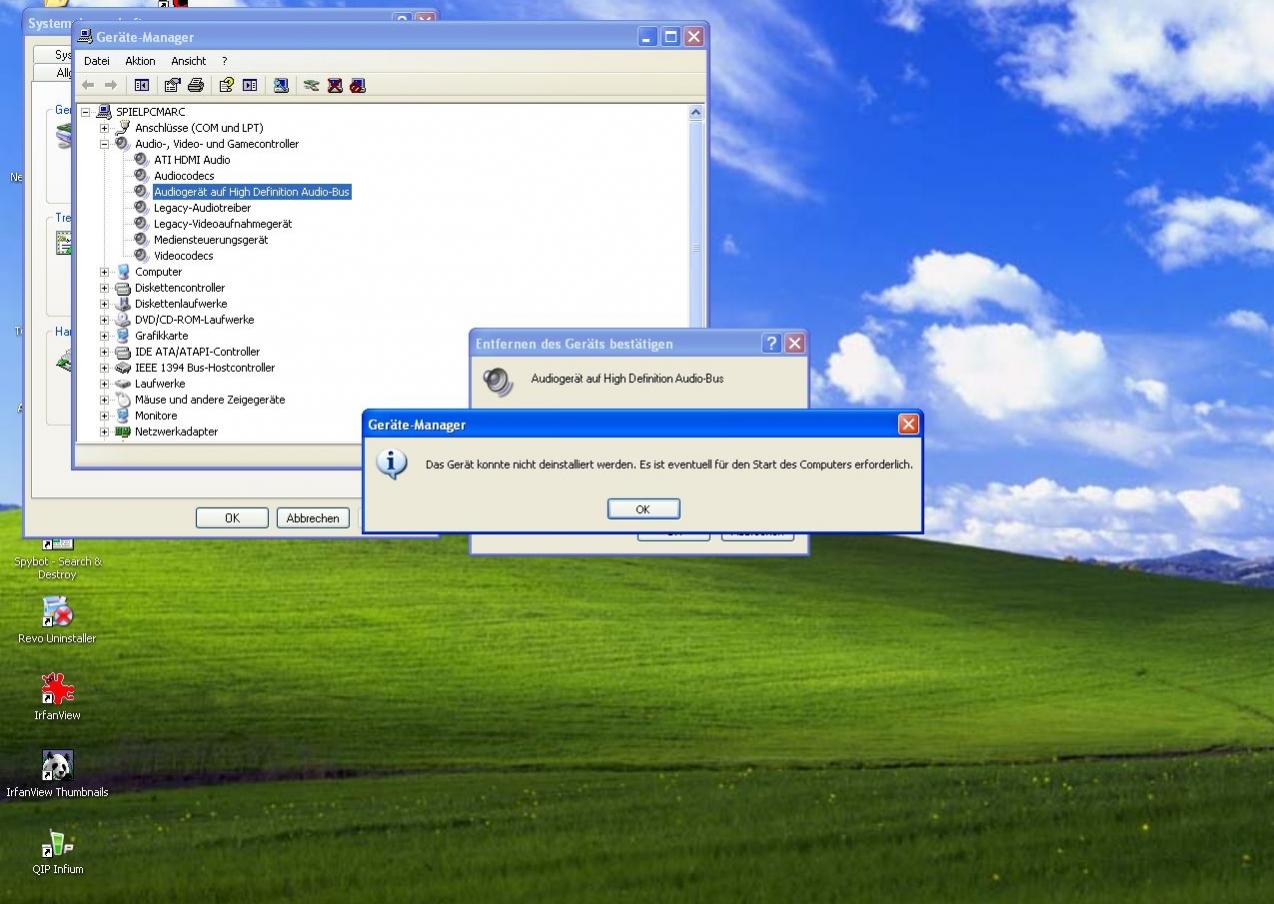The height and width of the screenshot is (904, 1274).
Task: Click the Disable device toolbar icon
Action: (x=358, y=85)
